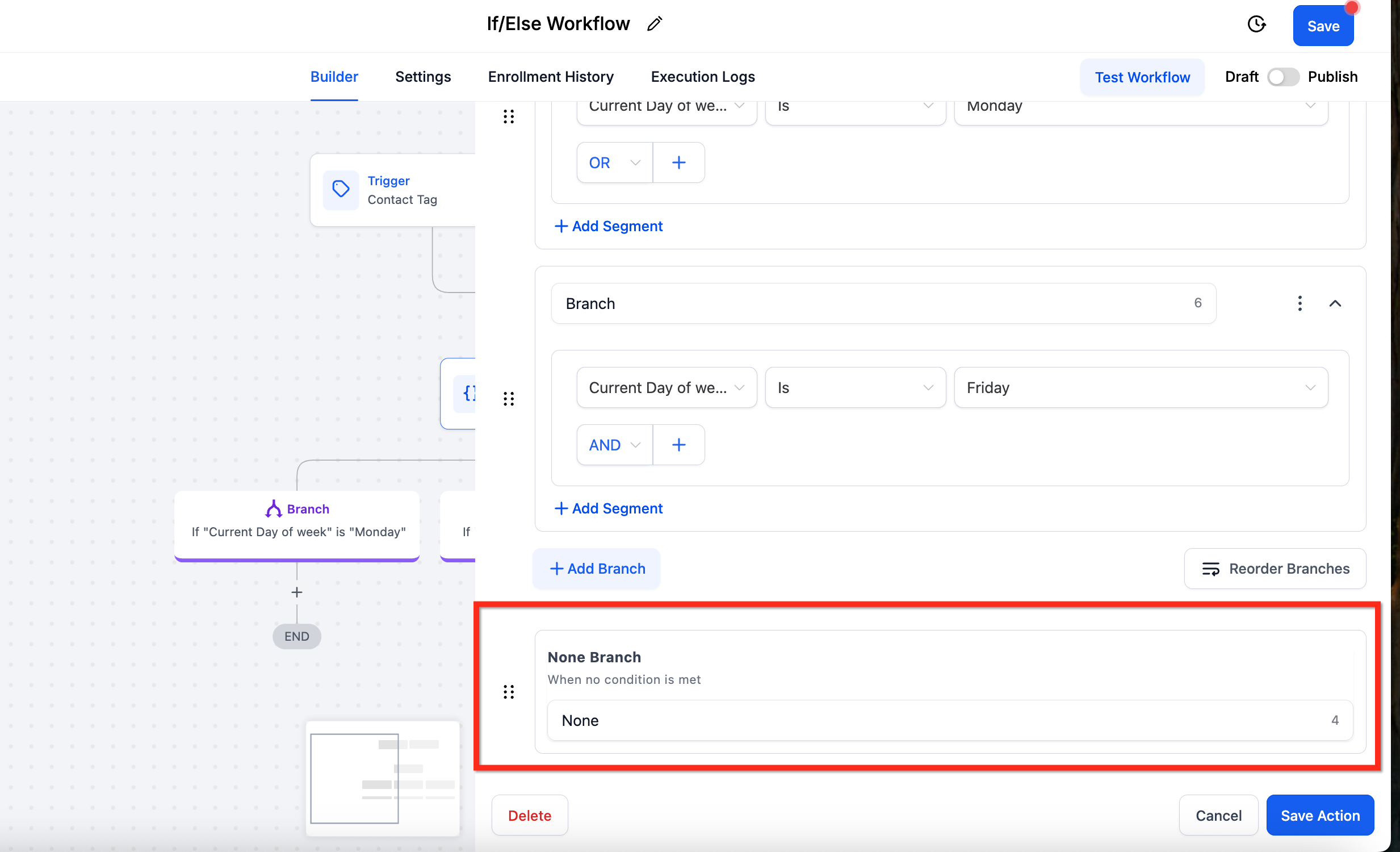Collapse the Friday branch with chevron
The height and width of the screenshot is (852, 1400).
tap(1335, 303)
